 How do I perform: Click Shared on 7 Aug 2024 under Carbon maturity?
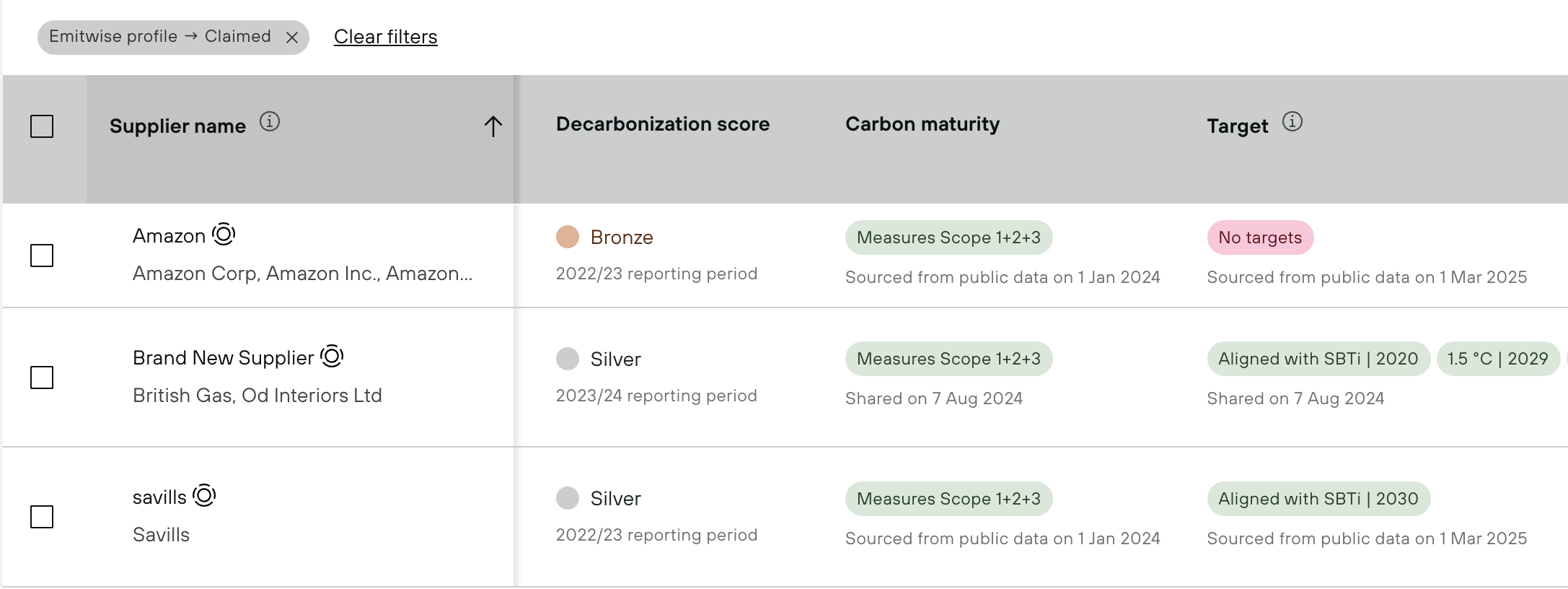coord(934,398)
